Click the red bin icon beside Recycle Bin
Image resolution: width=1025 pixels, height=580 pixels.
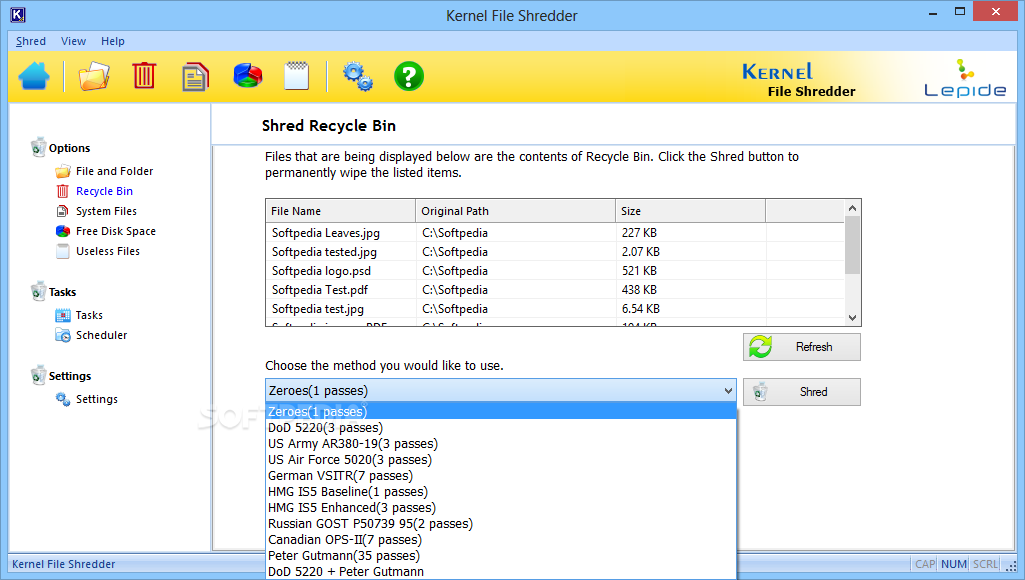63,191
